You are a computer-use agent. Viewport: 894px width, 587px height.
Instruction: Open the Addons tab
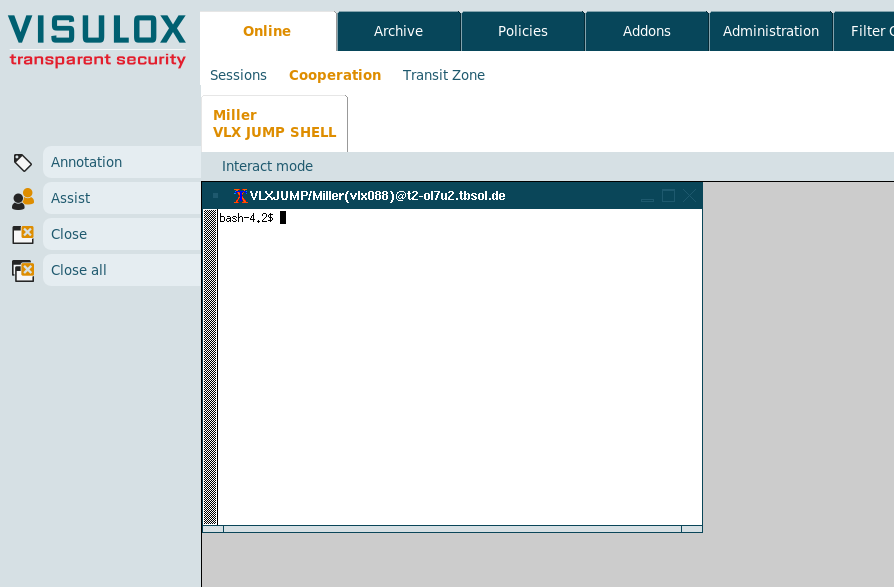click(647, 31)
